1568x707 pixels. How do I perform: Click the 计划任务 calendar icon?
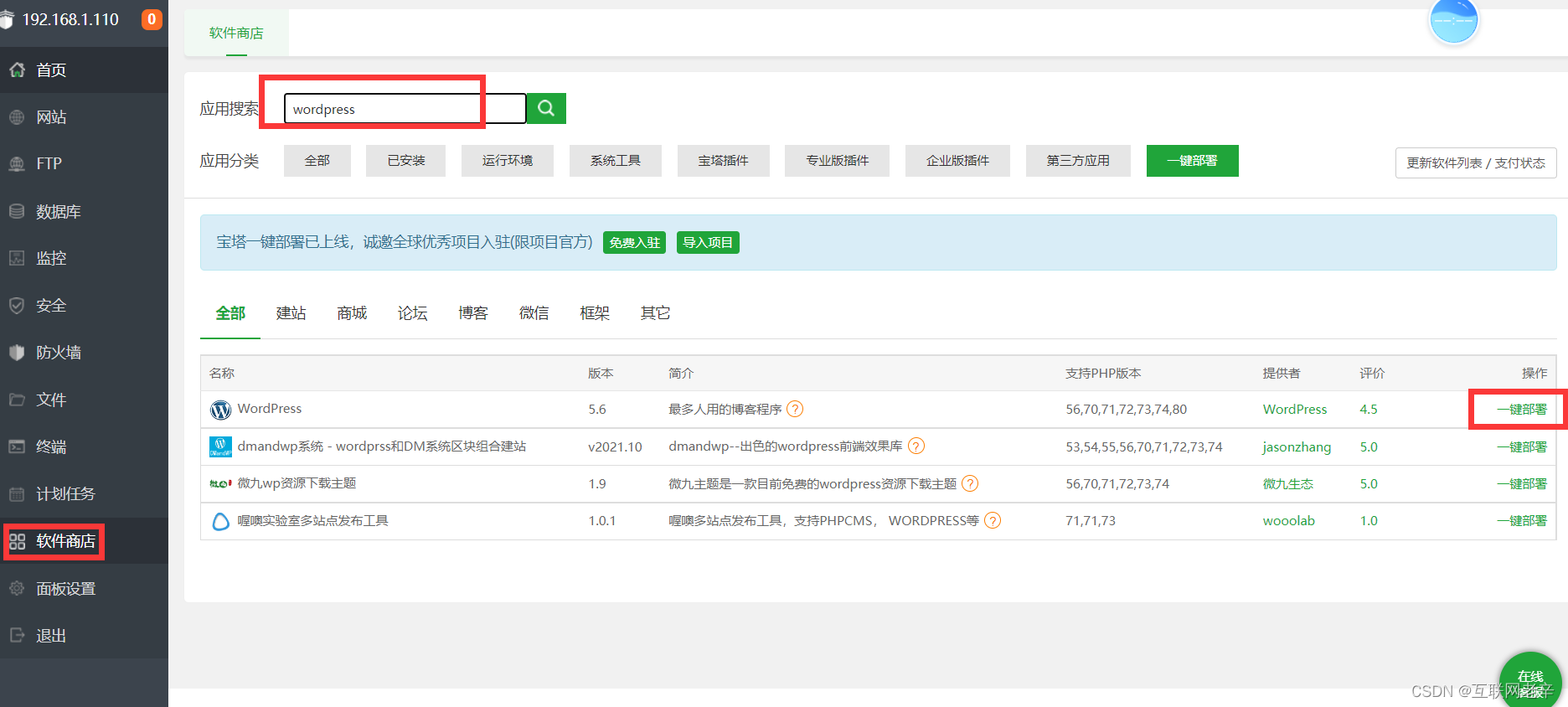pyautogui.click(x=18, y=494)
